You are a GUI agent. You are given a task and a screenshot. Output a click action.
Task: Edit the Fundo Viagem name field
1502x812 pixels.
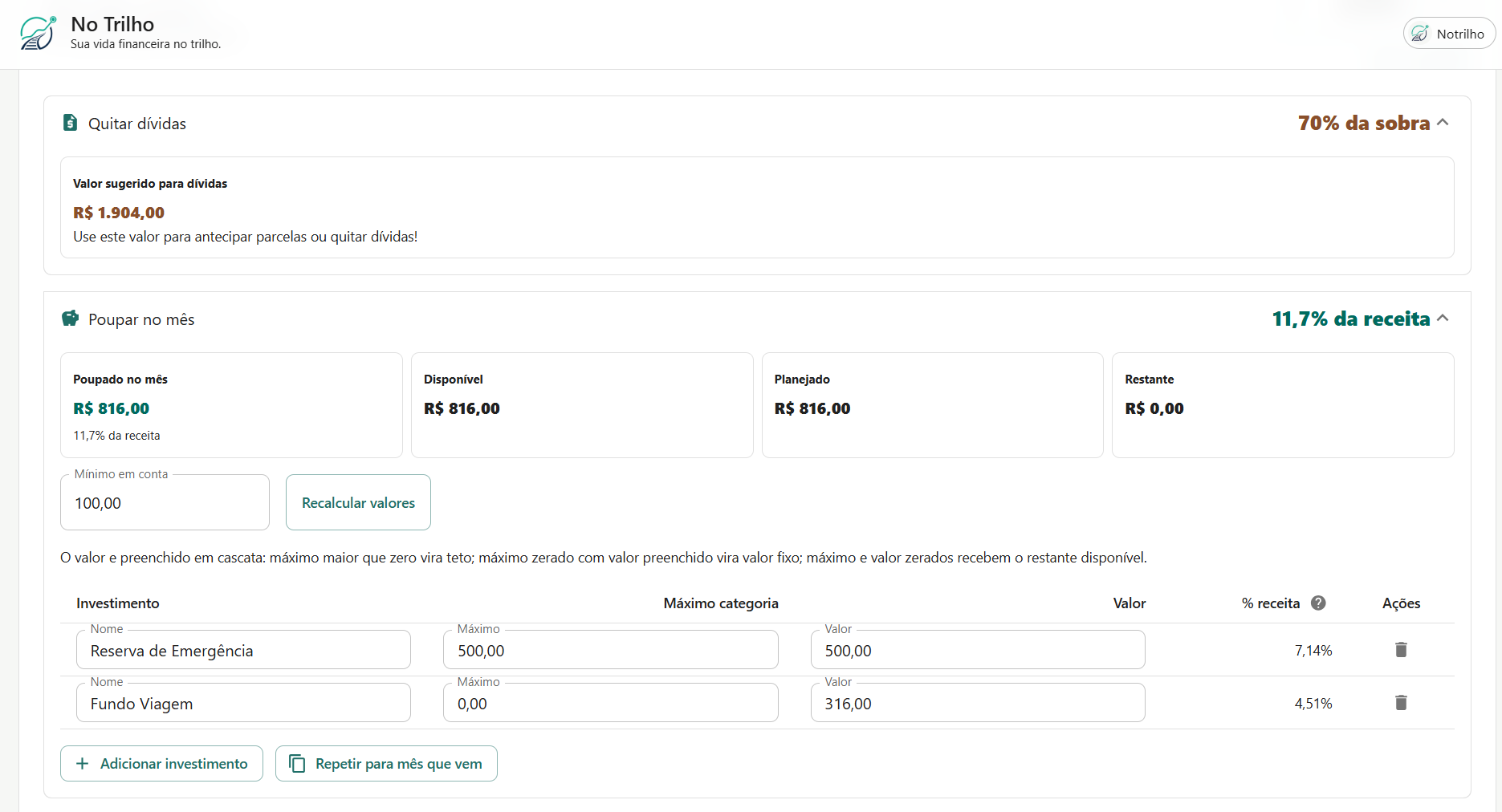click(243, 703)
